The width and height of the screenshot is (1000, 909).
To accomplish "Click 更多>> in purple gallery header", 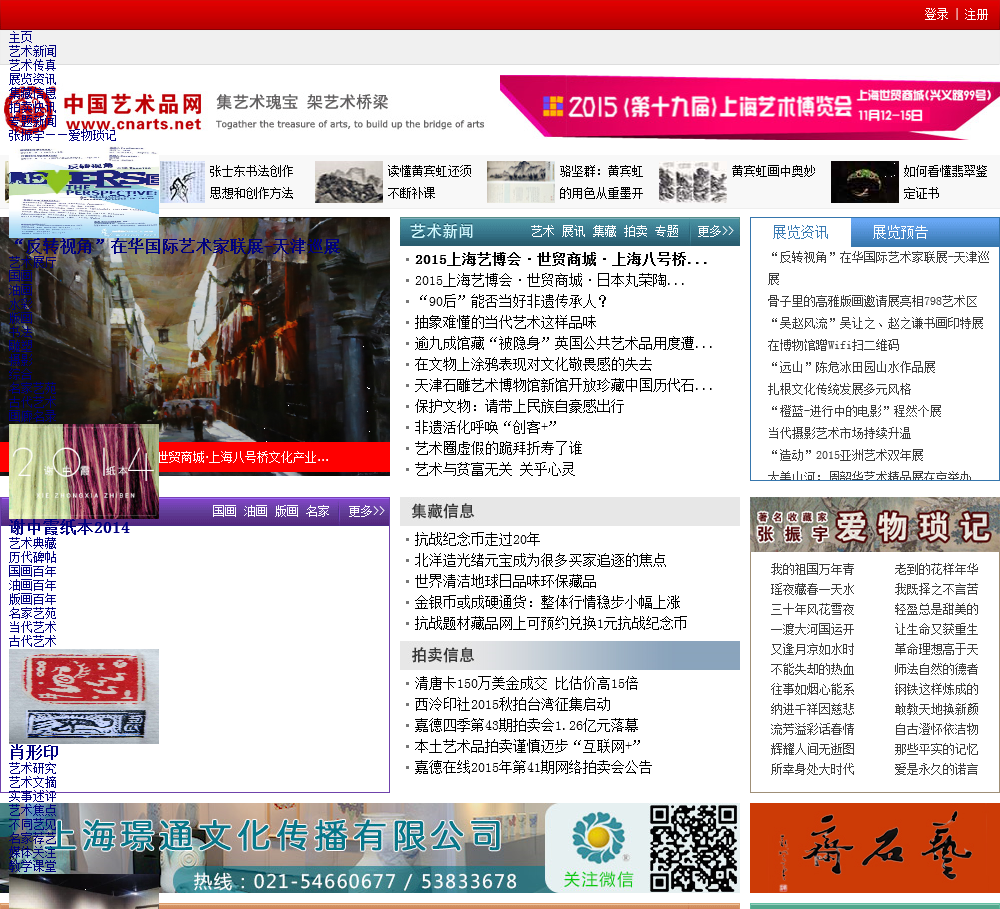I will tap(366, 511).
